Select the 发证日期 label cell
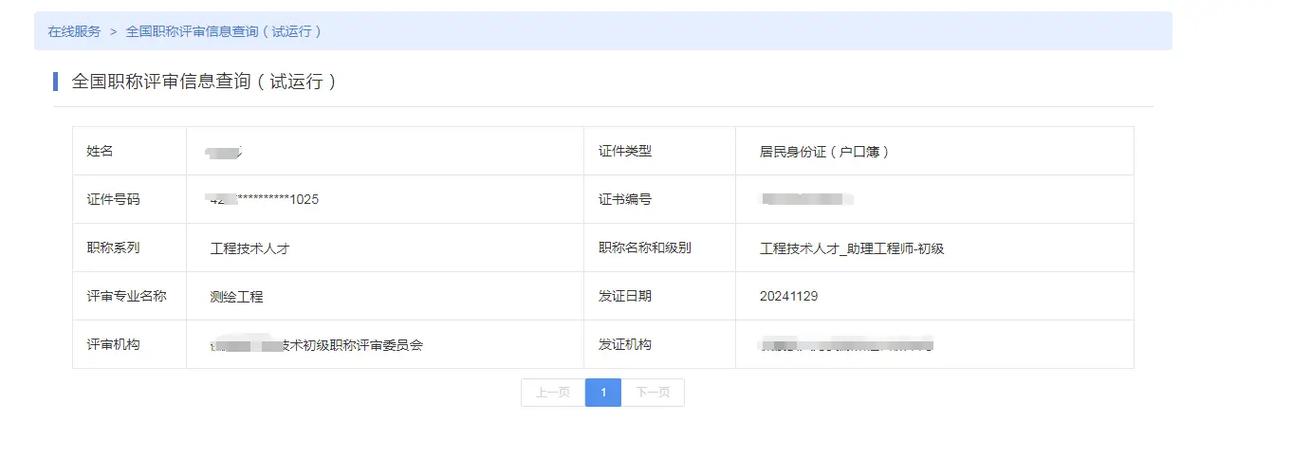The image size is (1292, 458). click(x=660, y=296)
